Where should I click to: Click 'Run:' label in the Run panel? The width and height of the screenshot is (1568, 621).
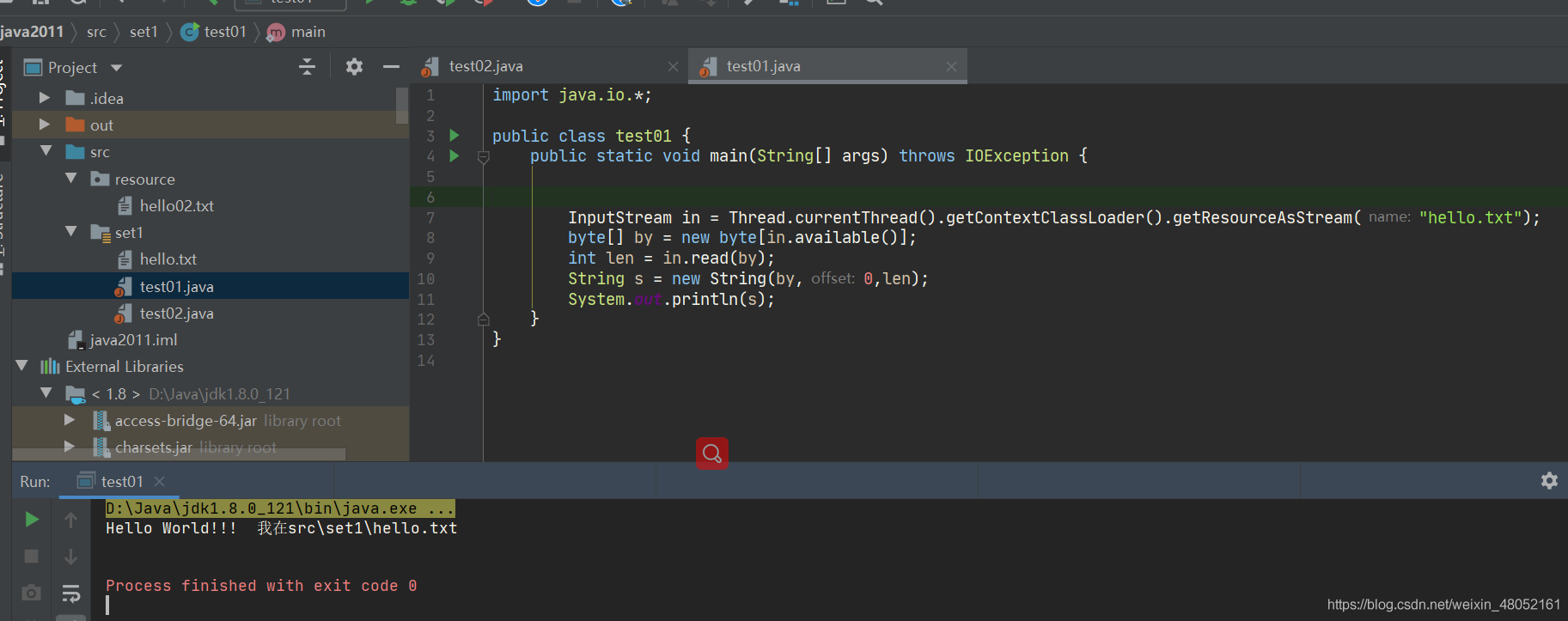[35, 482]
